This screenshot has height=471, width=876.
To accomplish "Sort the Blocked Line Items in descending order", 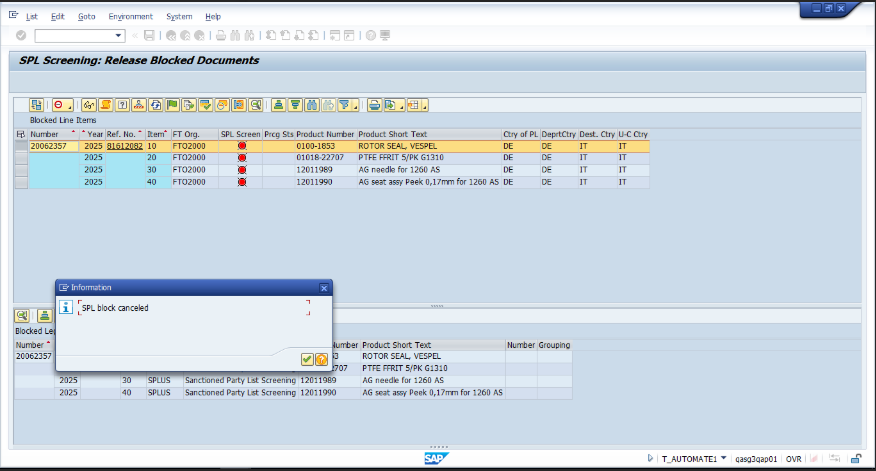I will [295, 105].
